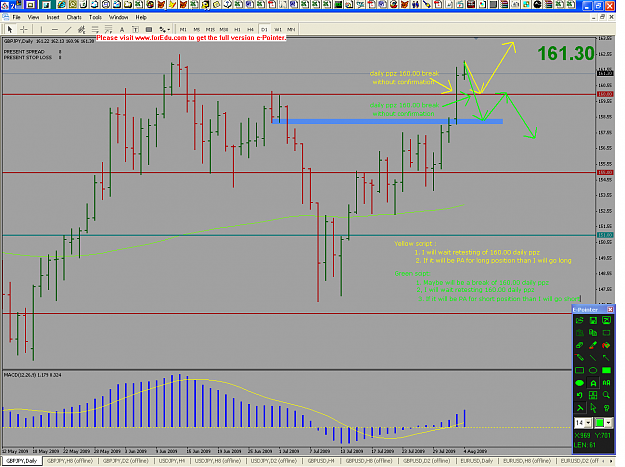
Task: Open the Tools menu
Action: click(x=95, y=18)
